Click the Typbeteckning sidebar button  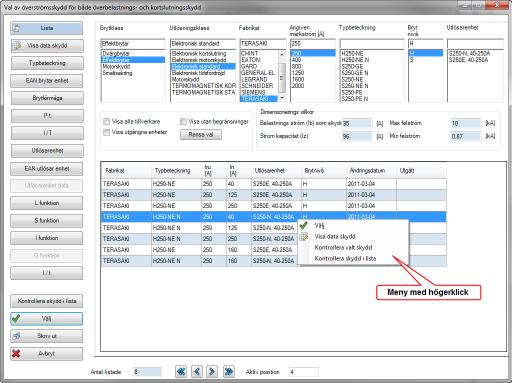point(47,63)
